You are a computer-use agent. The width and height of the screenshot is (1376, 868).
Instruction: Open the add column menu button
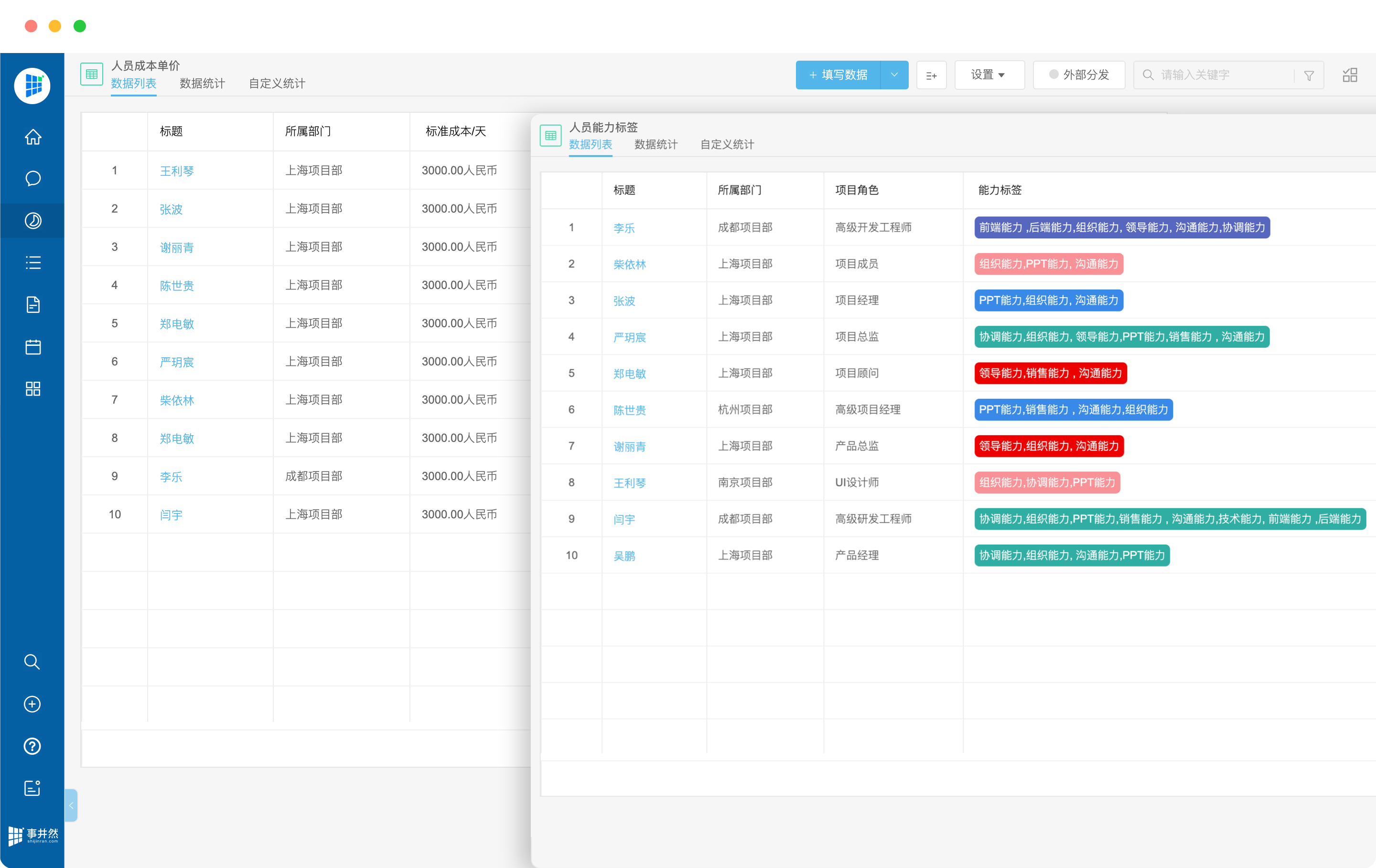[x=931, y=75]
